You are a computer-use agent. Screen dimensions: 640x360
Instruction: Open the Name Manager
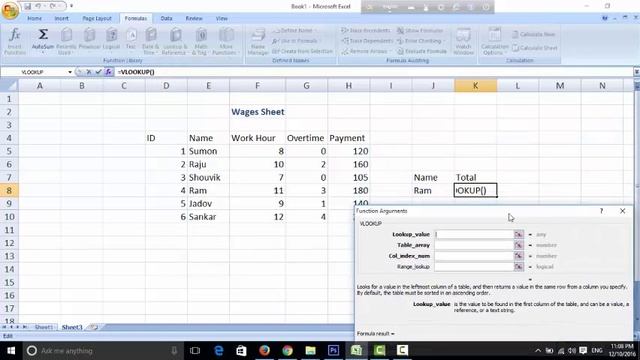[x=258, y=41]
